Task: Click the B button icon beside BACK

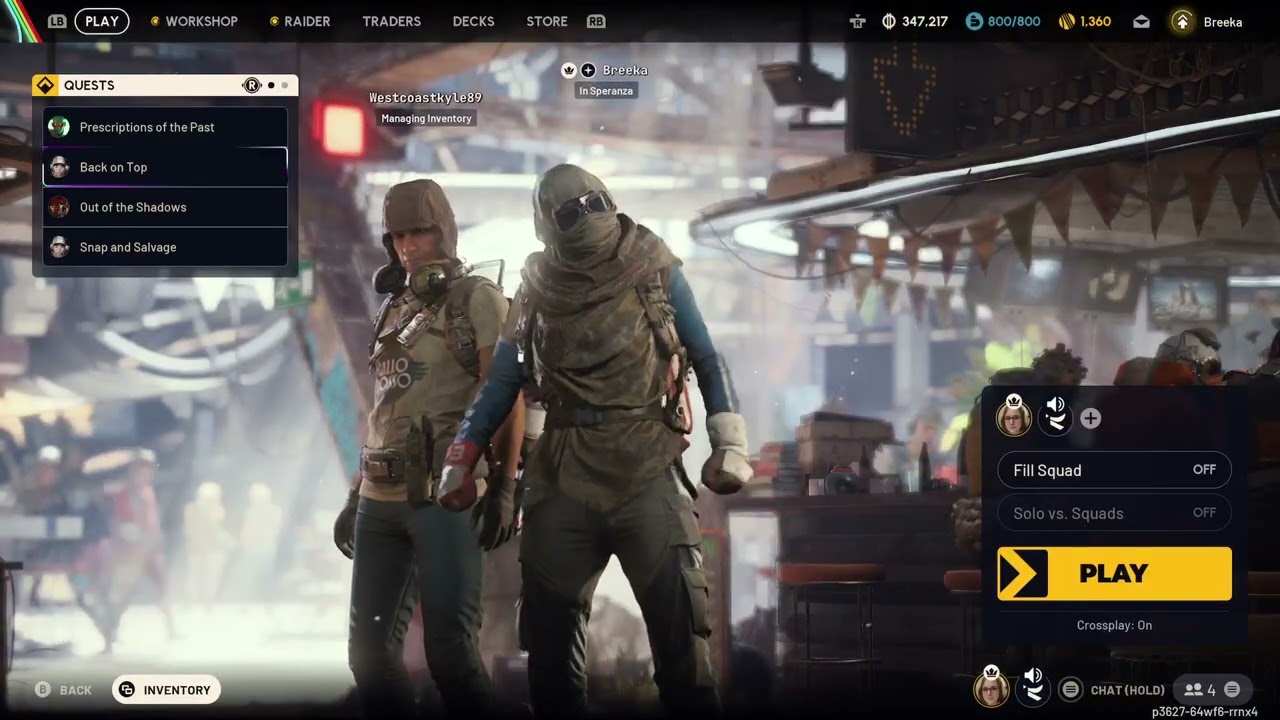Action: 43,690
